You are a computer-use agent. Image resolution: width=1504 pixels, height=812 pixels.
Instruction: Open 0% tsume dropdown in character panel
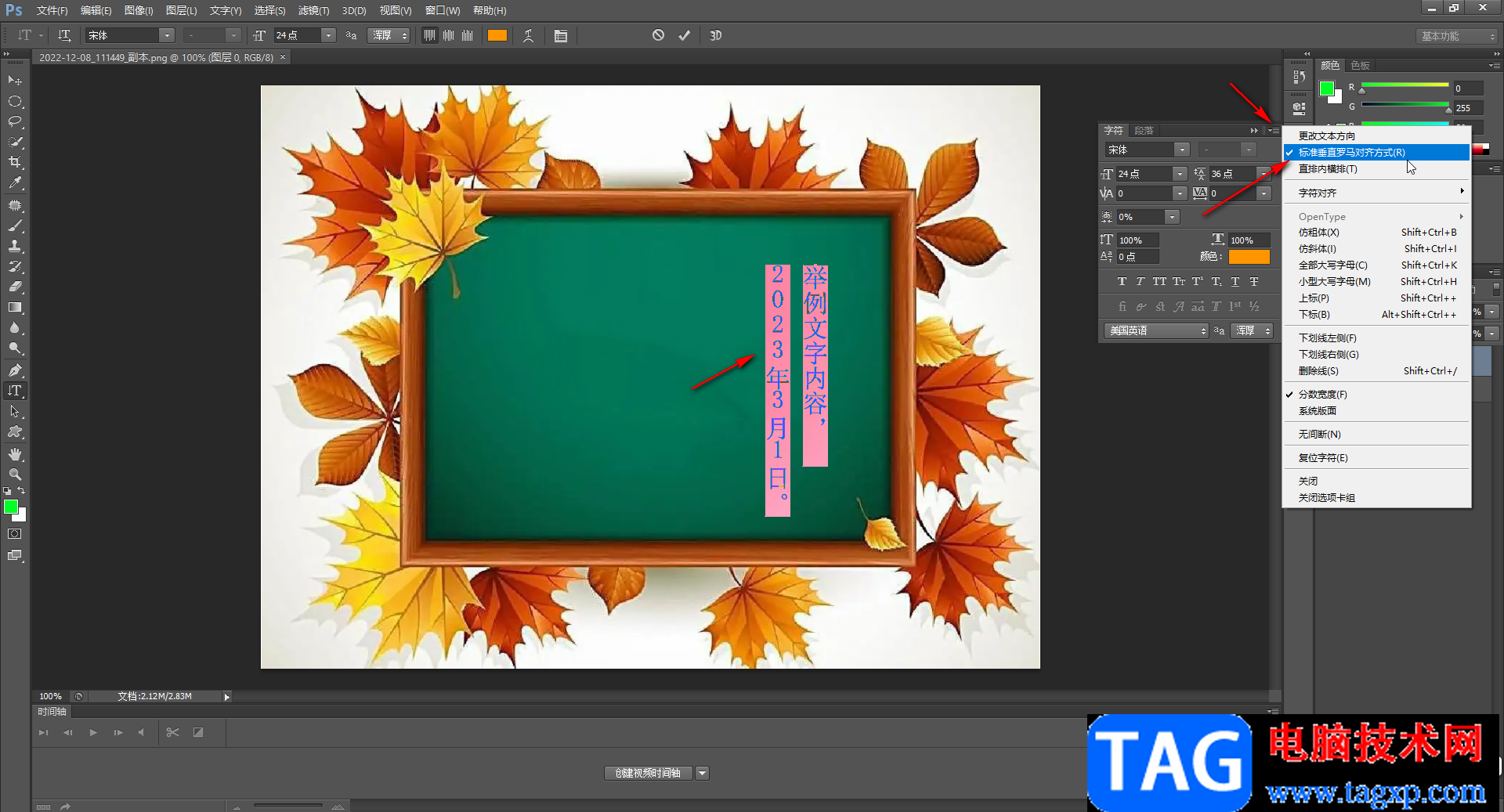pos(1172,217)
